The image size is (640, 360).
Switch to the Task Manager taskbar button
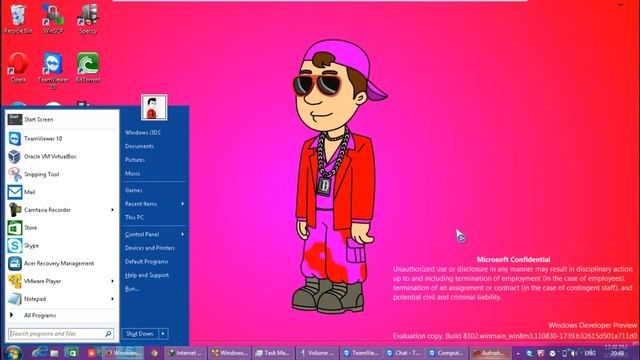click(273, 353)
